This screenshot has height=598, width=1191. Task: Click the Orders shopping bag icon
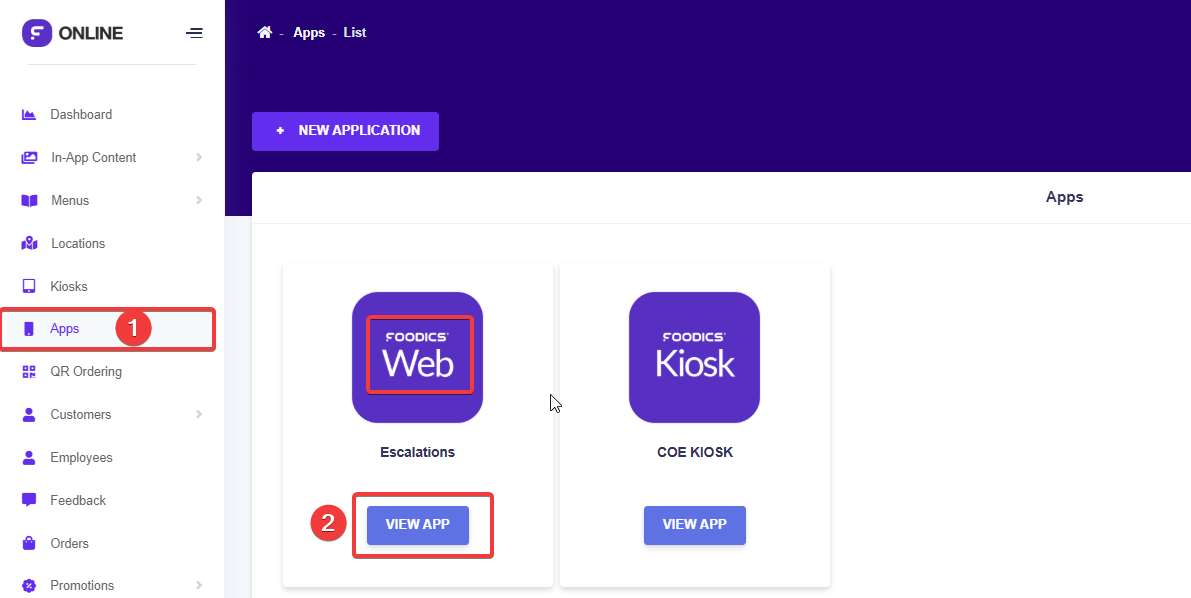point(29,543)
